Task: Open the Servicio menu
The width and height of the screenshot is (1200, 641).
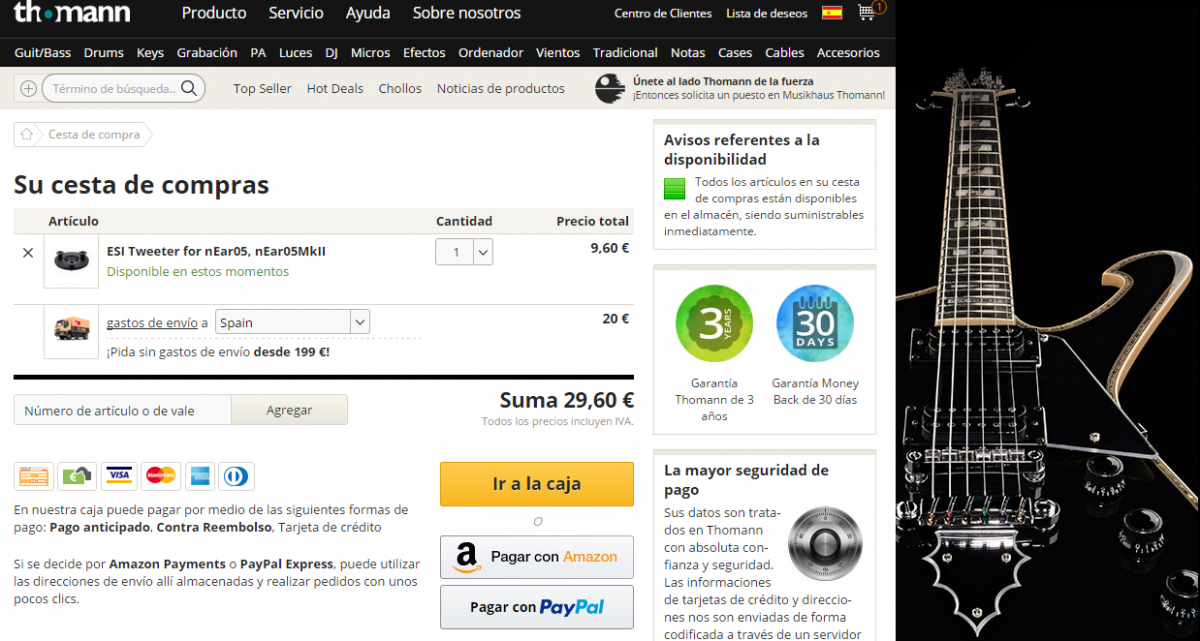Action: point(296,13)
